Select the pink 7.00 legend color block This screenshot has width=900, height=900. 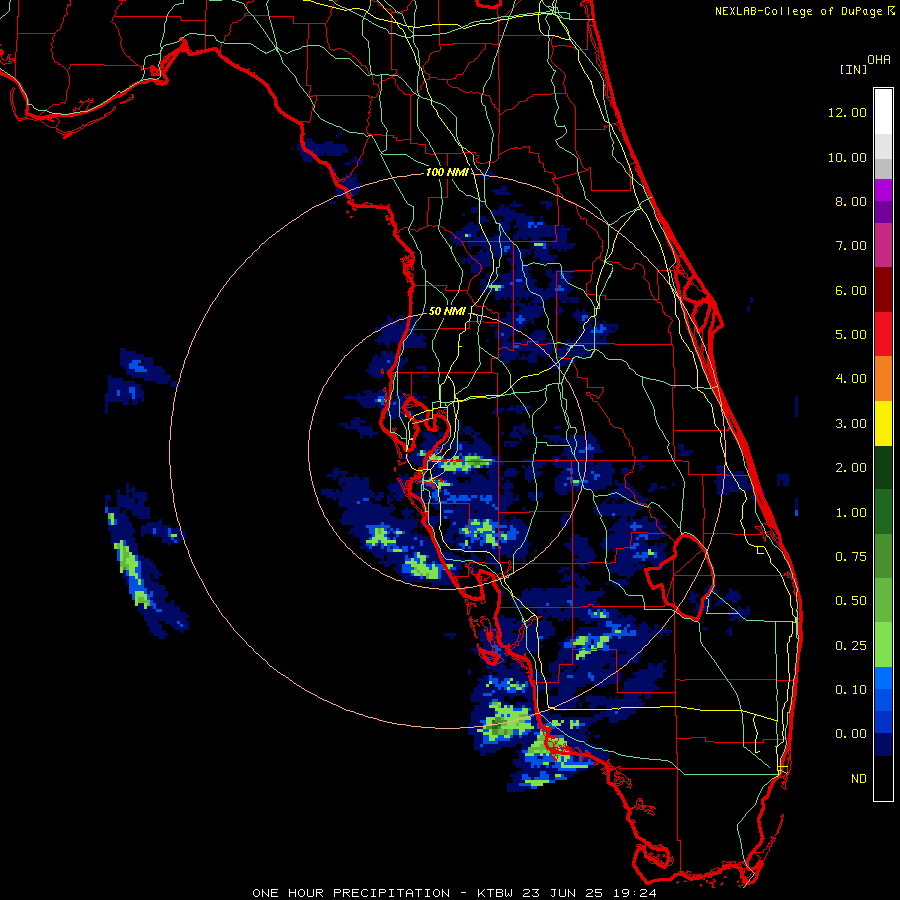coord(883,245)
